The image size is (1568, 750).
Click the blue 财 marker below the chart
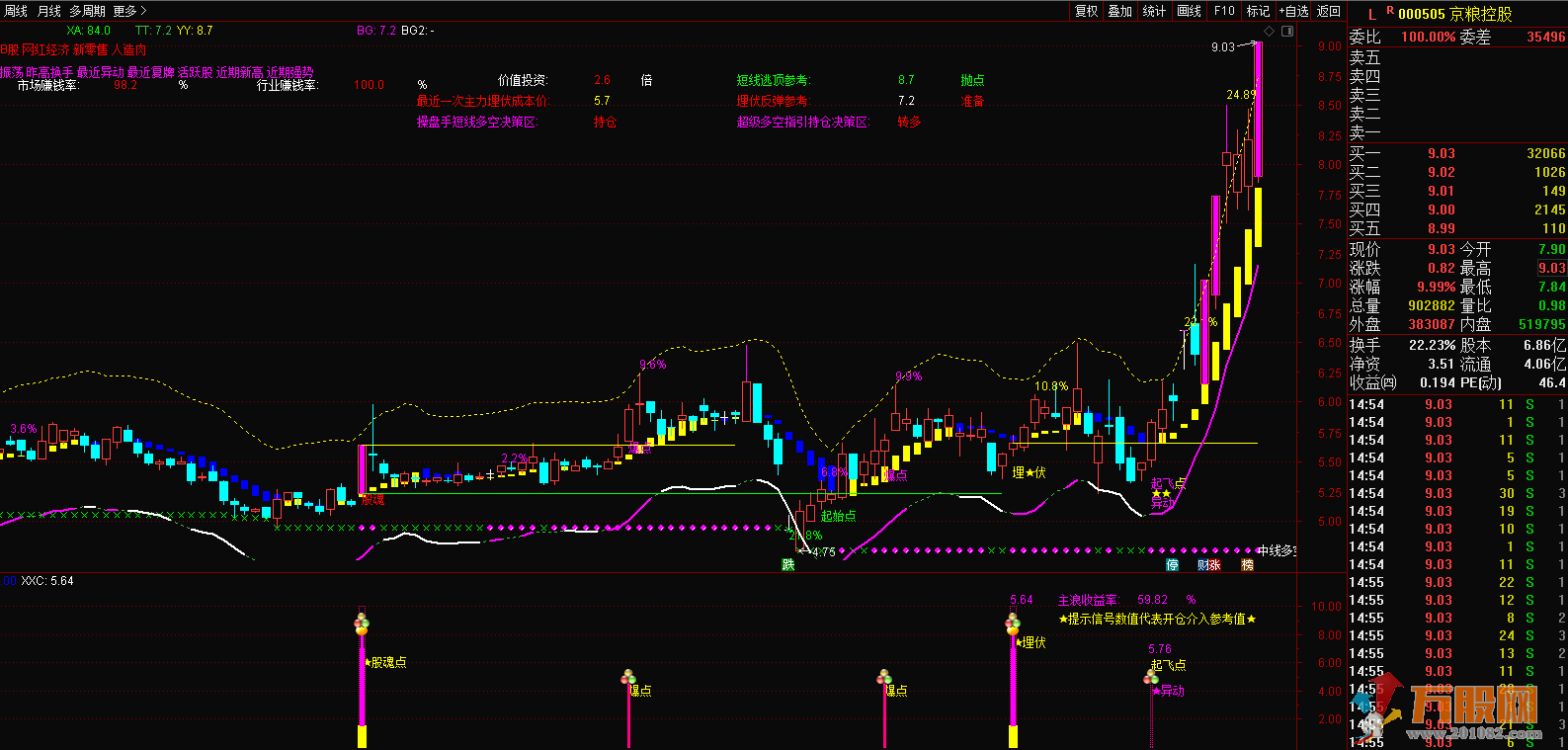1202,565
